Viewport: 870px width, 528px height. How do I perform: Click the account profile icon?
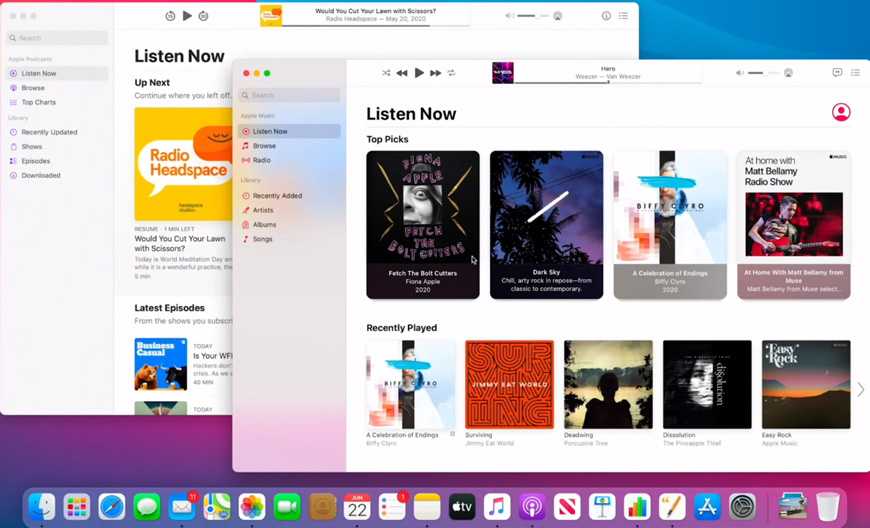pos(841,113)
